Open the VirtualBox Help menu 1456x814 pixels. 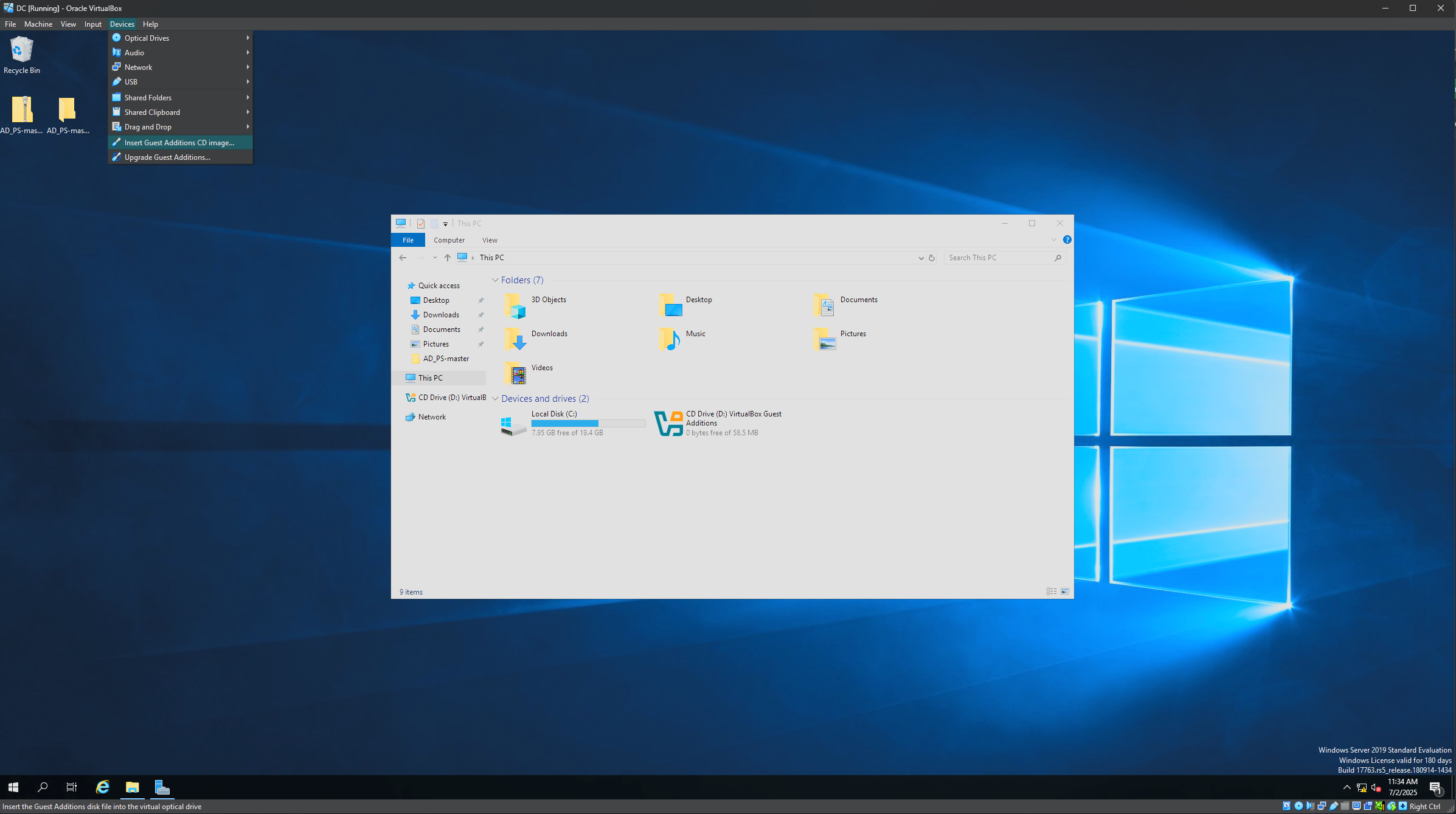coord(150,24)
